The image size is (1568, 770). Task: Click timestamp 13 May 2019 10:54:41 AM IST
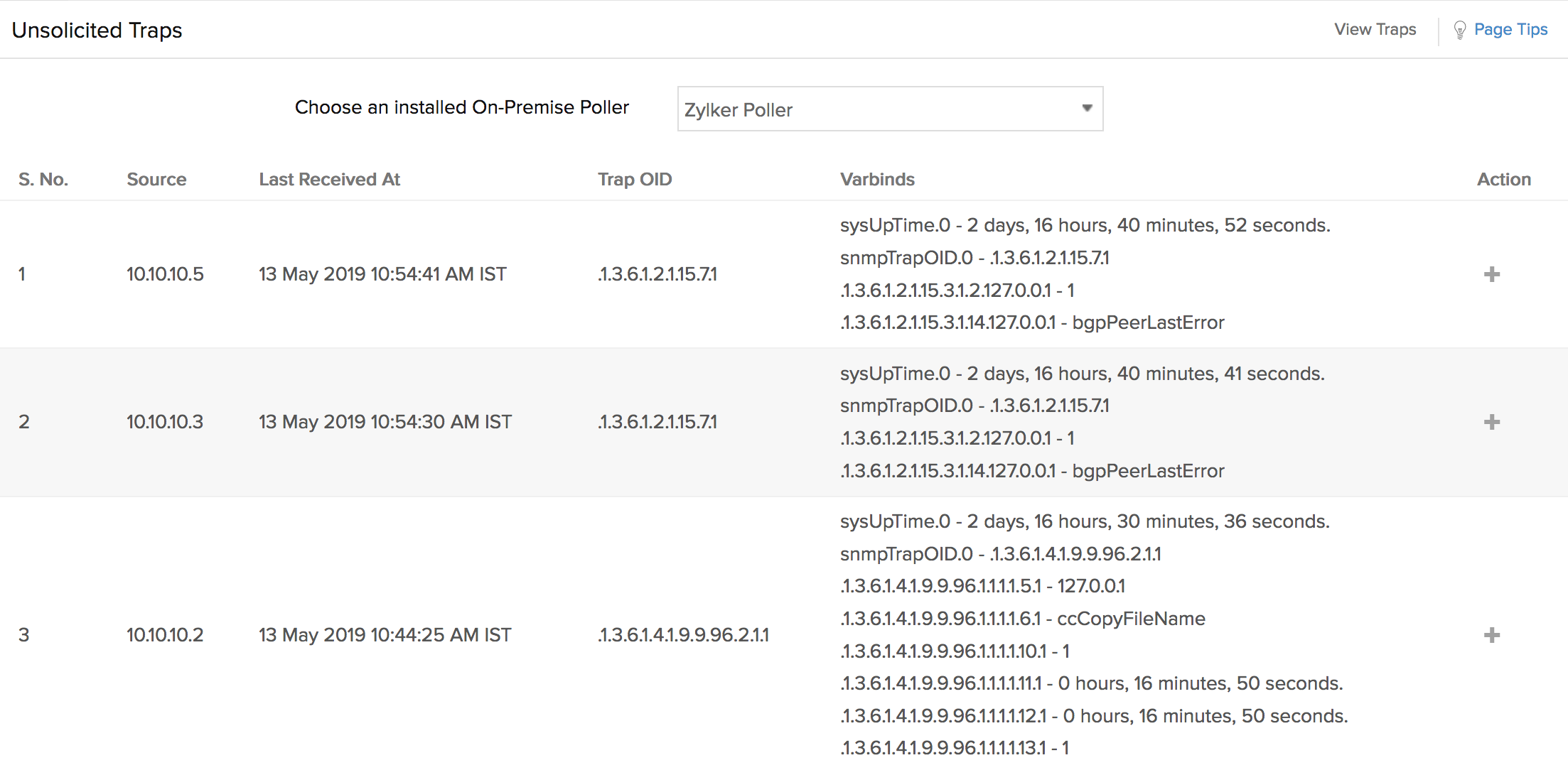pyautogui.click(x=382, y=274)
